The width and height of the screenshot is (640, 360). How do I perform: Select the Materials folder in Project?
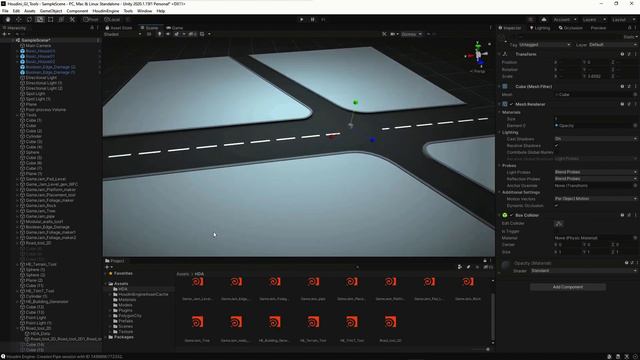(127, 300)
